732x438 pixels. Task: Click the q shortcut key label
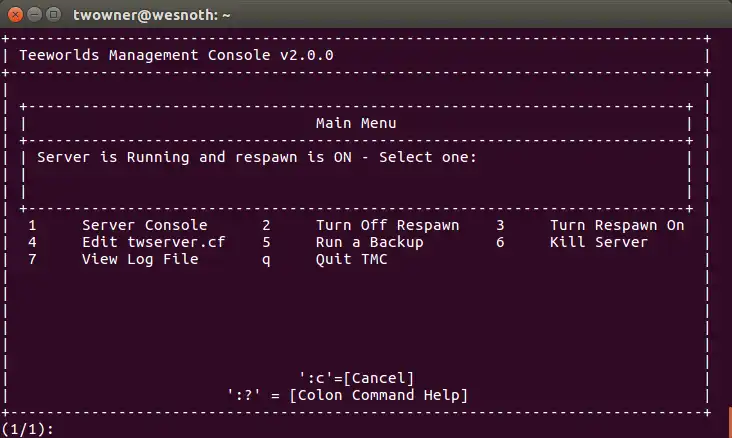(266, 259)
